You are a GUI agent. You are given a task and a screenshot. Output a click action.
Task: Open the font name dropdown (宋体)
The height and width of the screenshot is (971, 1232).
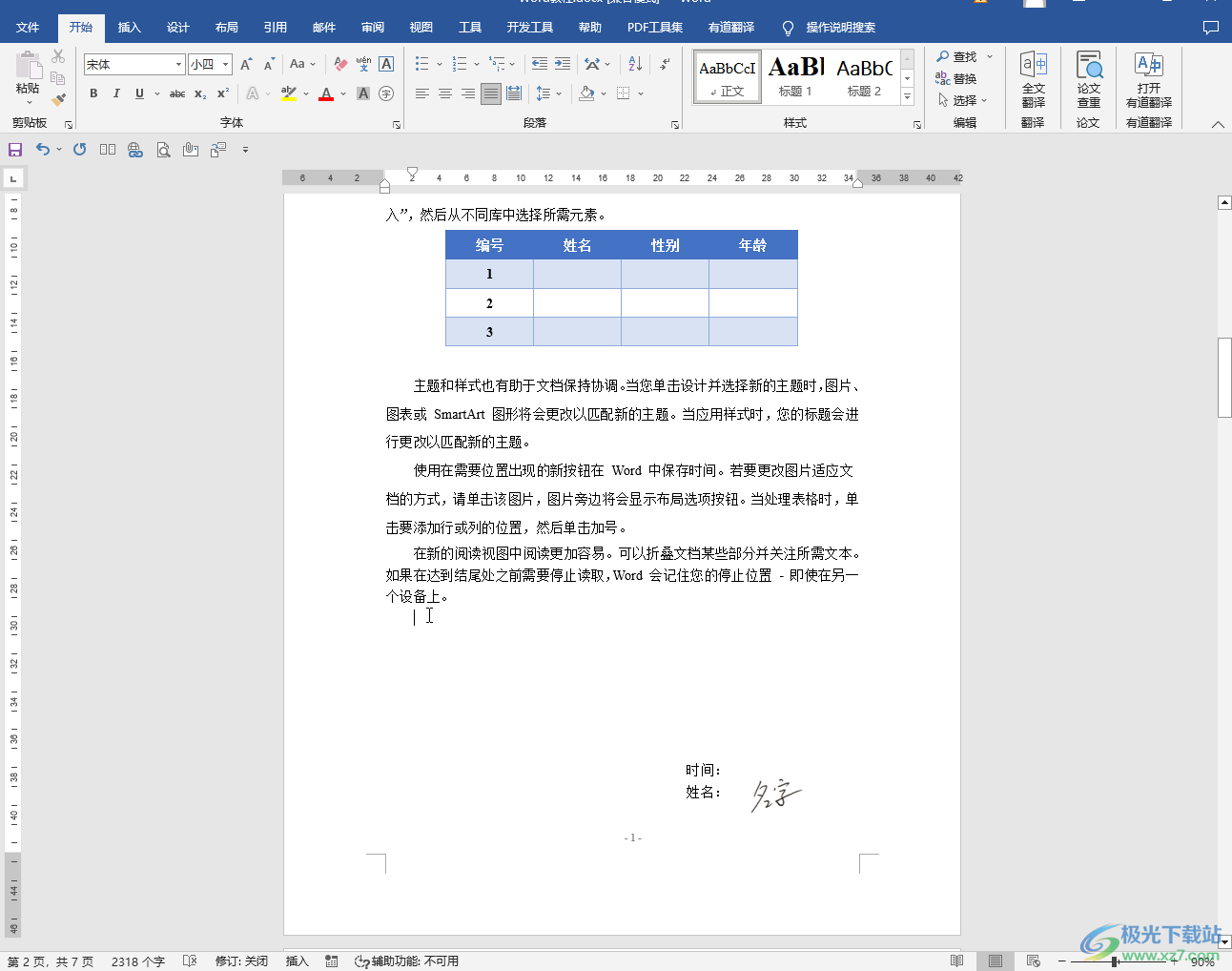tap(178, 65)
